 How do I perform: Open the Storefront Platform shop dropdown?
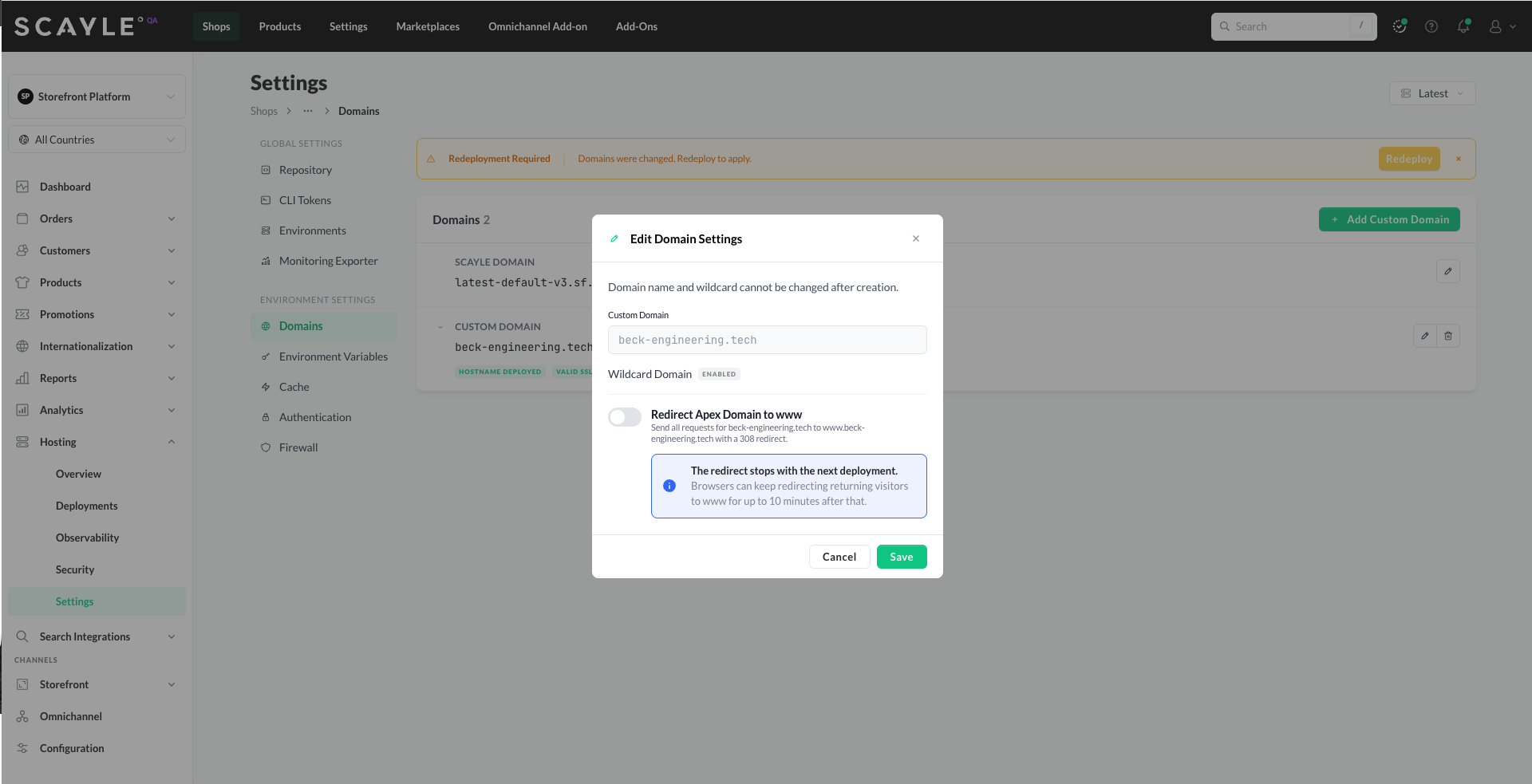coord(97,97)
